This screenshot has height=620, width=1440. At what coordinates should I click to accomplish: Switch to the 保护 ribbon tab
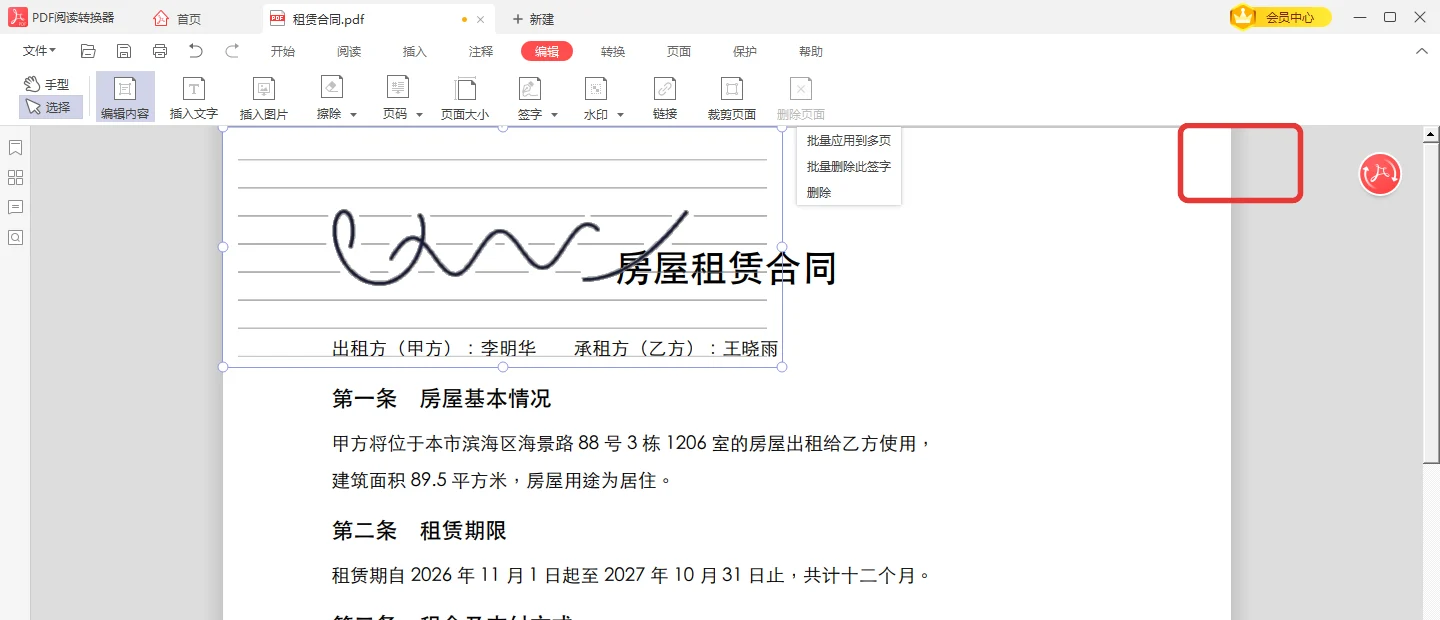[745, 52]
